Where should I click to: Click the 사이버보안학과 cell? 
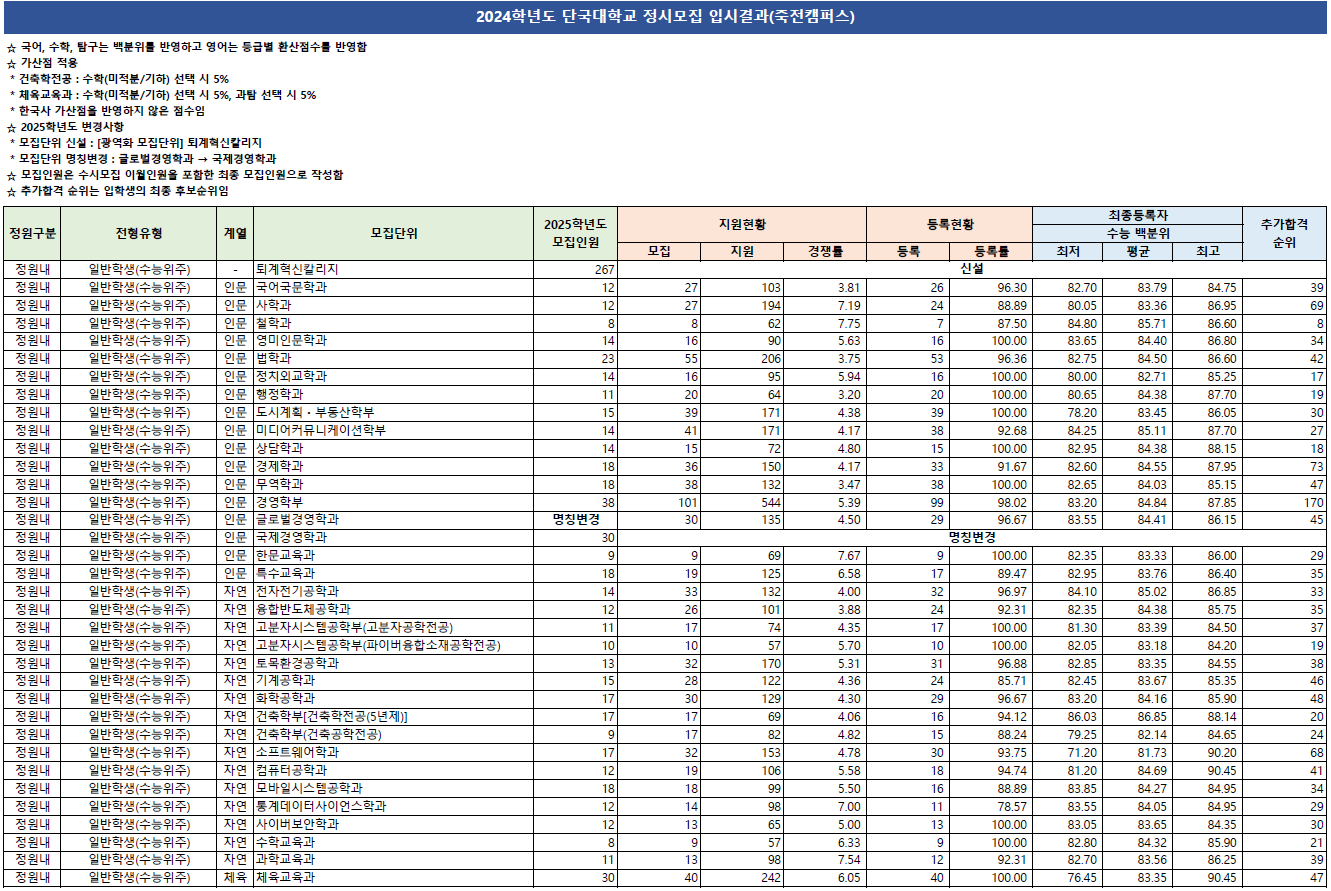tap(394, 824)
